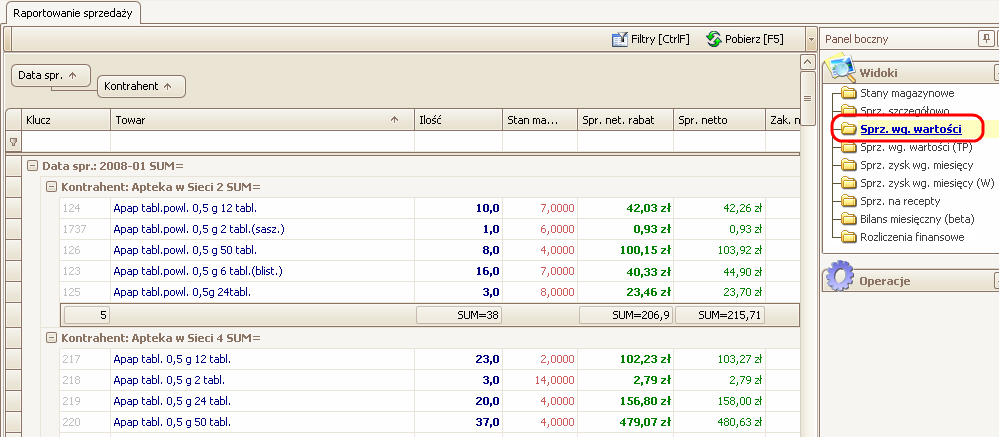Click folder icon of Stany magazynowe

[848, 94]
